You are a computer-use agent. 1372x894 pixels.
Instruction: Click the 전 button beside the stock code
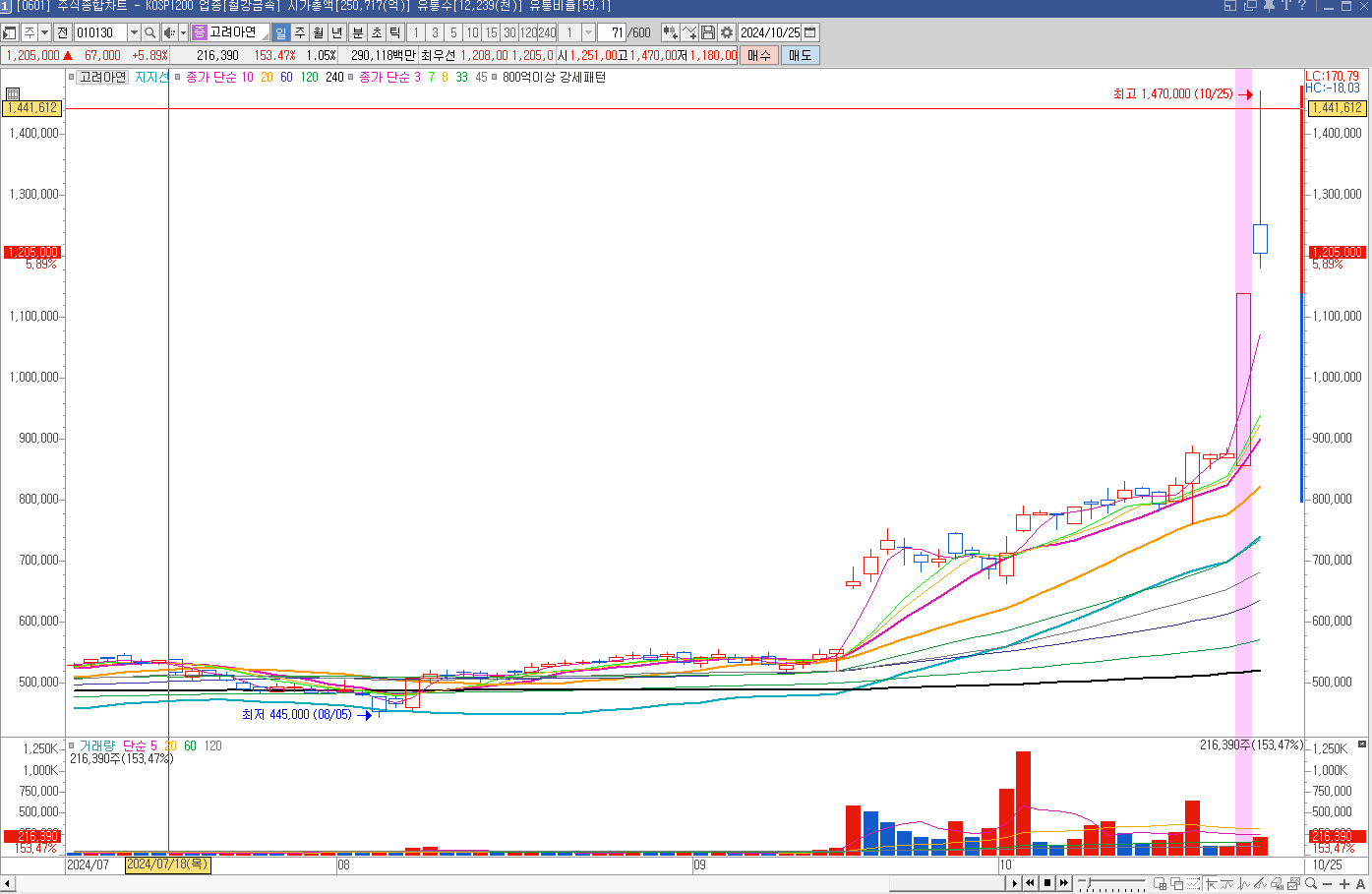click(63, 32)
